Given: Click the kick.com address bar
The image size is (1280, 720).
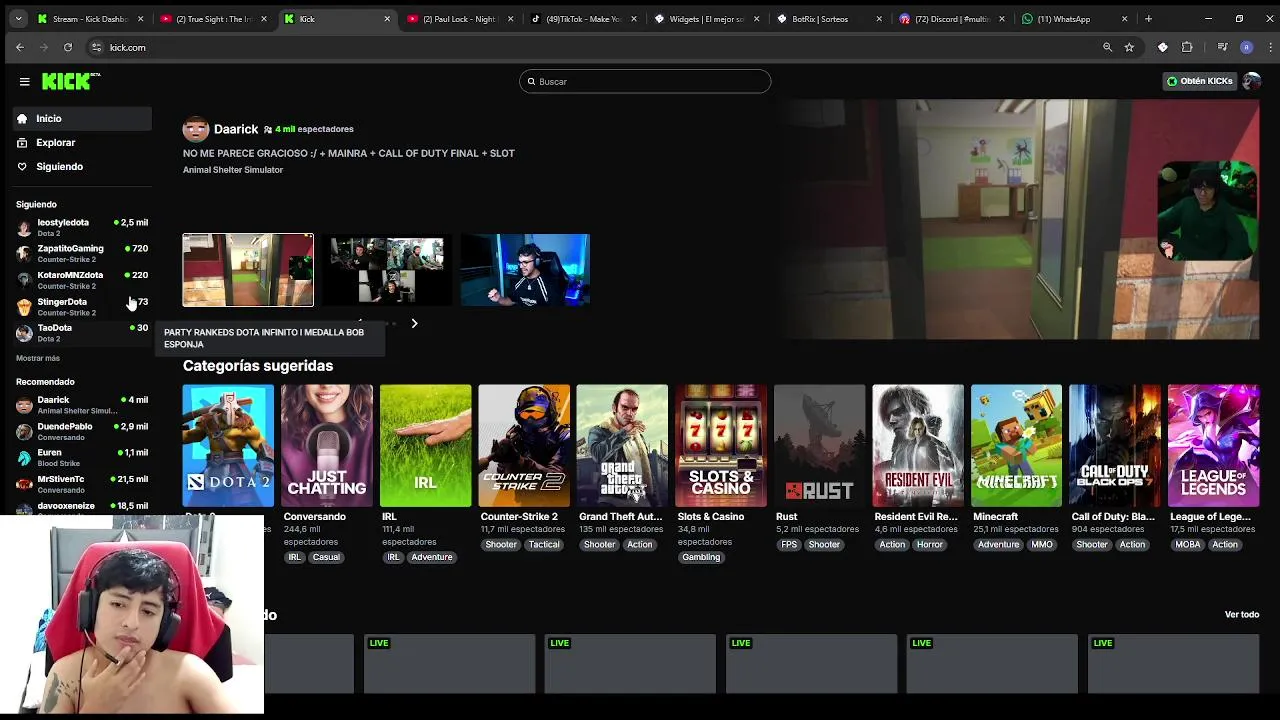Looking at the screenshot, I should coord(590,47).
